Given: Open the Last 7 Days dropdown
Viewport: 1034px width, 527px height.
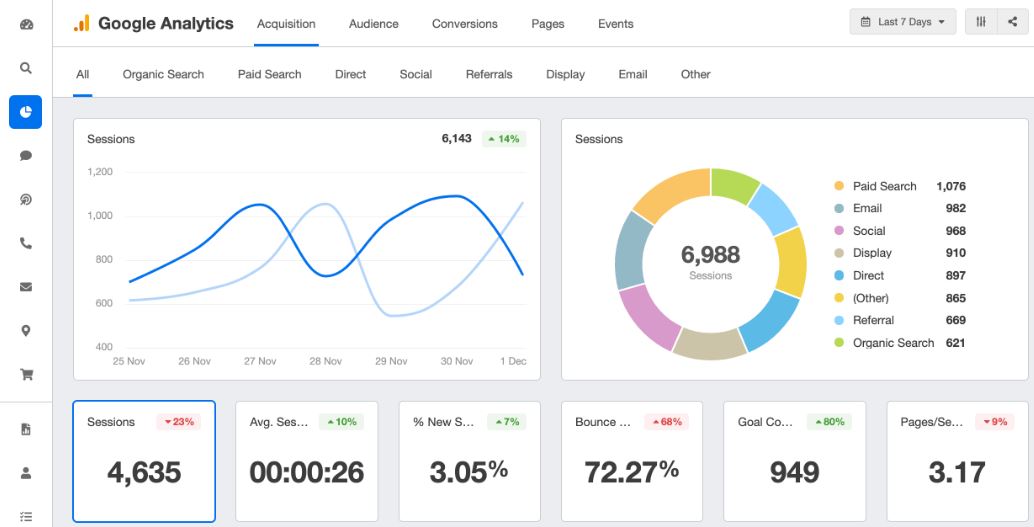Looking at the screenshot, I should click(903, 22).
